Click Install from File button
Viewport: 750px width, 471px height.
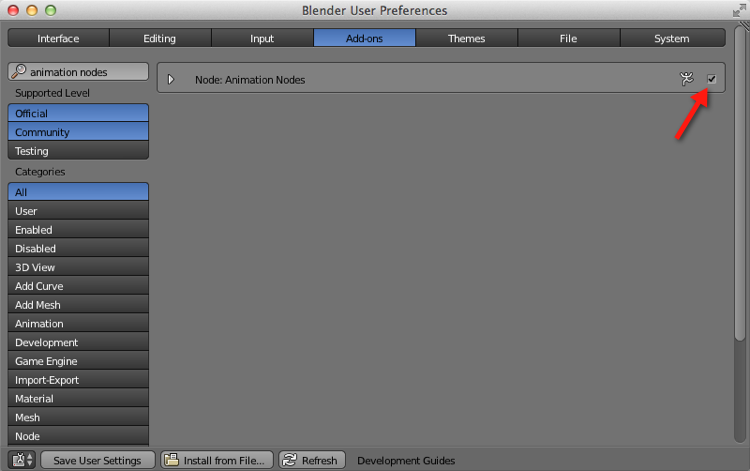point(217,460)
